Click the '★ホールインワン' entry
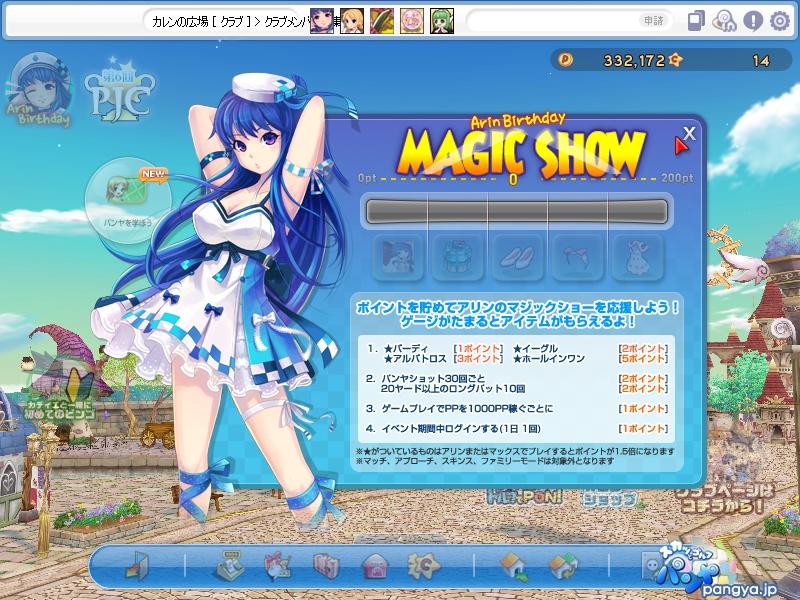Screen dimensions: 800x600 tap(548, 359)
